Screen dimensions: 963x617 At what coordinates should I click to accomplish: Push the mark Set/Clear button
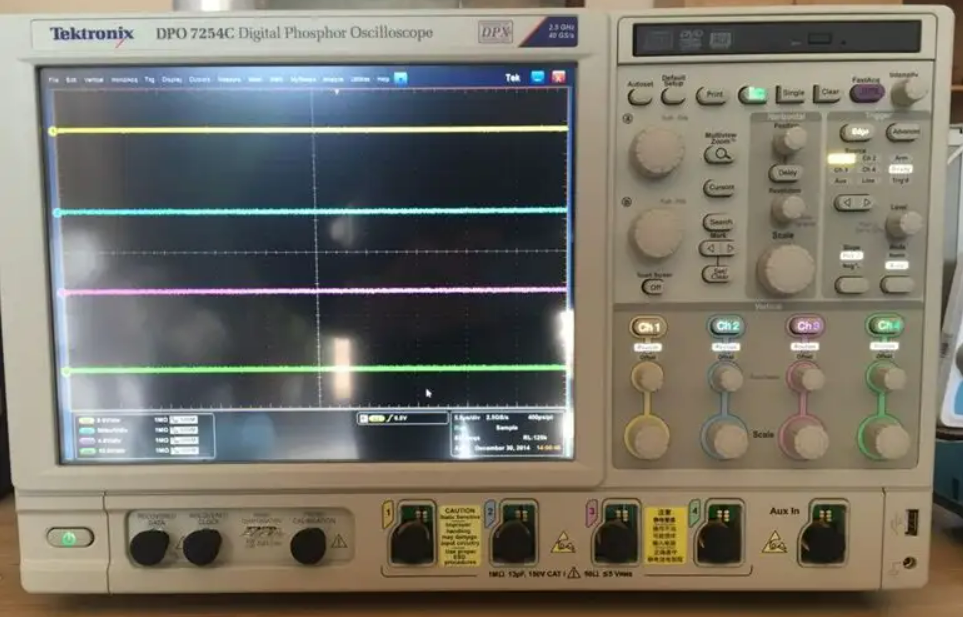click(x=718, y=274)
